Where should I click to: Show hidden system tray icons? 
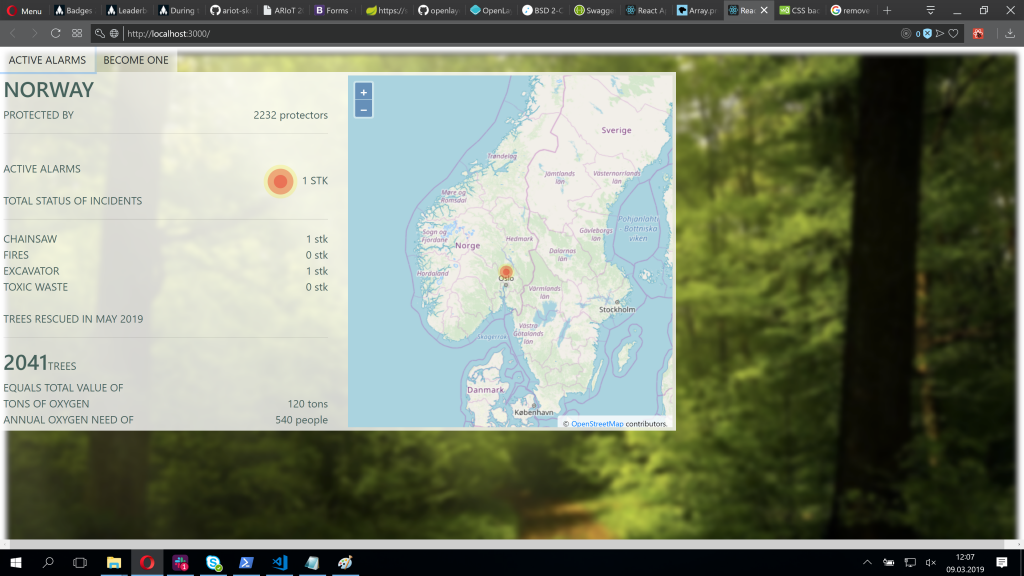(x=867, y=562)
